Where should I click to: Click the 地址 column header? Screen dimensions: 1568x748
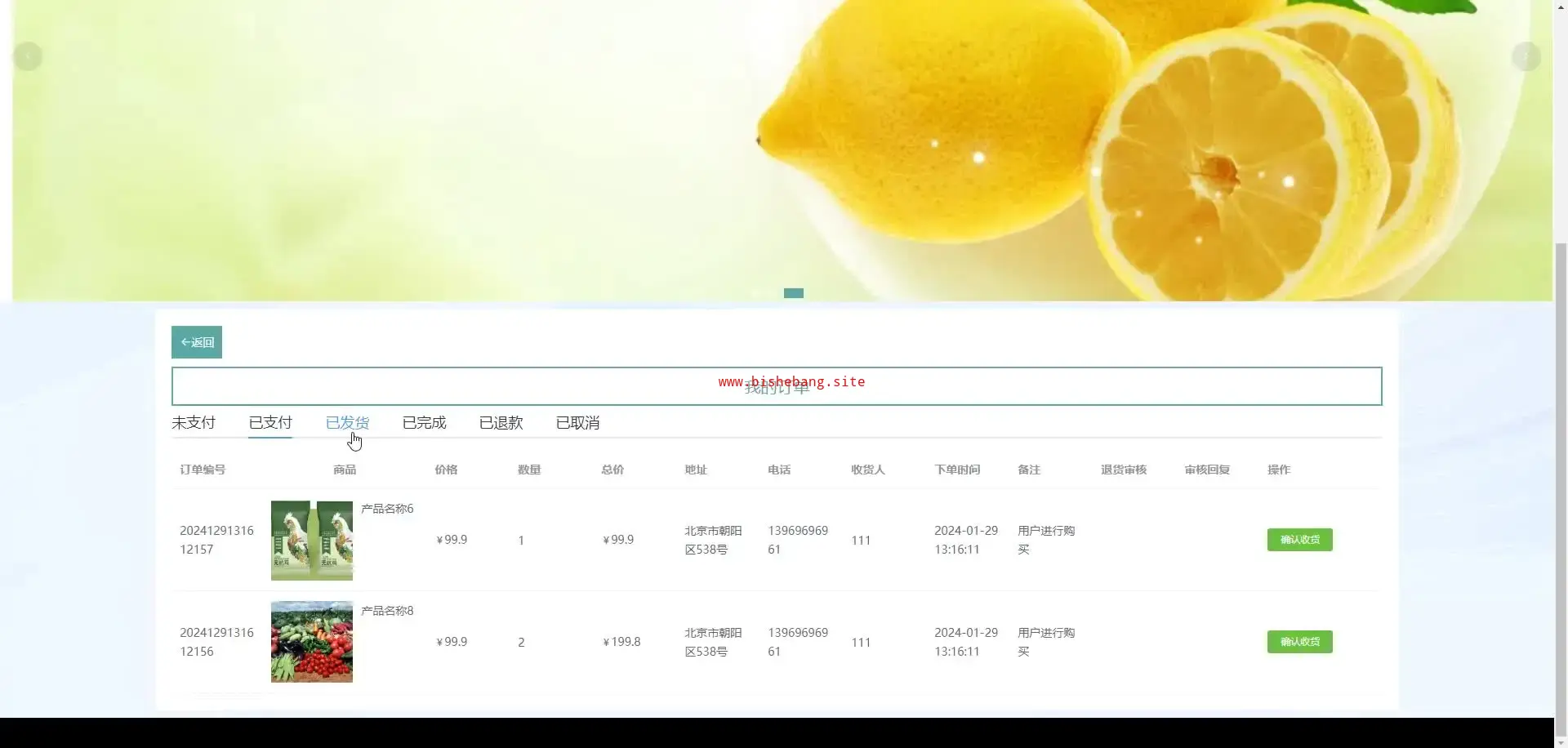696,470
